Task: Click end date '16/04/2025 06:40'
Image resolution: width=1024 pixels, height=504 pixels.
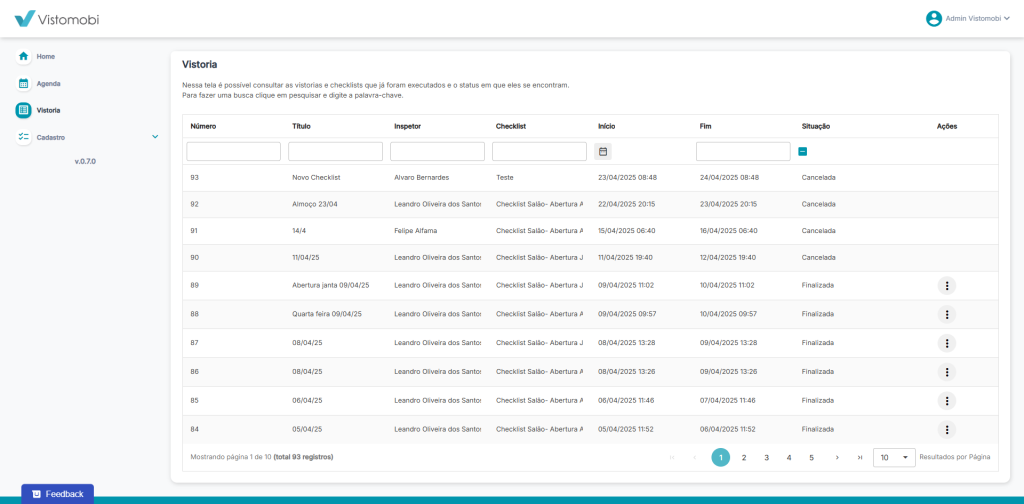Action: pyautogui.click(x=729, y=230)
